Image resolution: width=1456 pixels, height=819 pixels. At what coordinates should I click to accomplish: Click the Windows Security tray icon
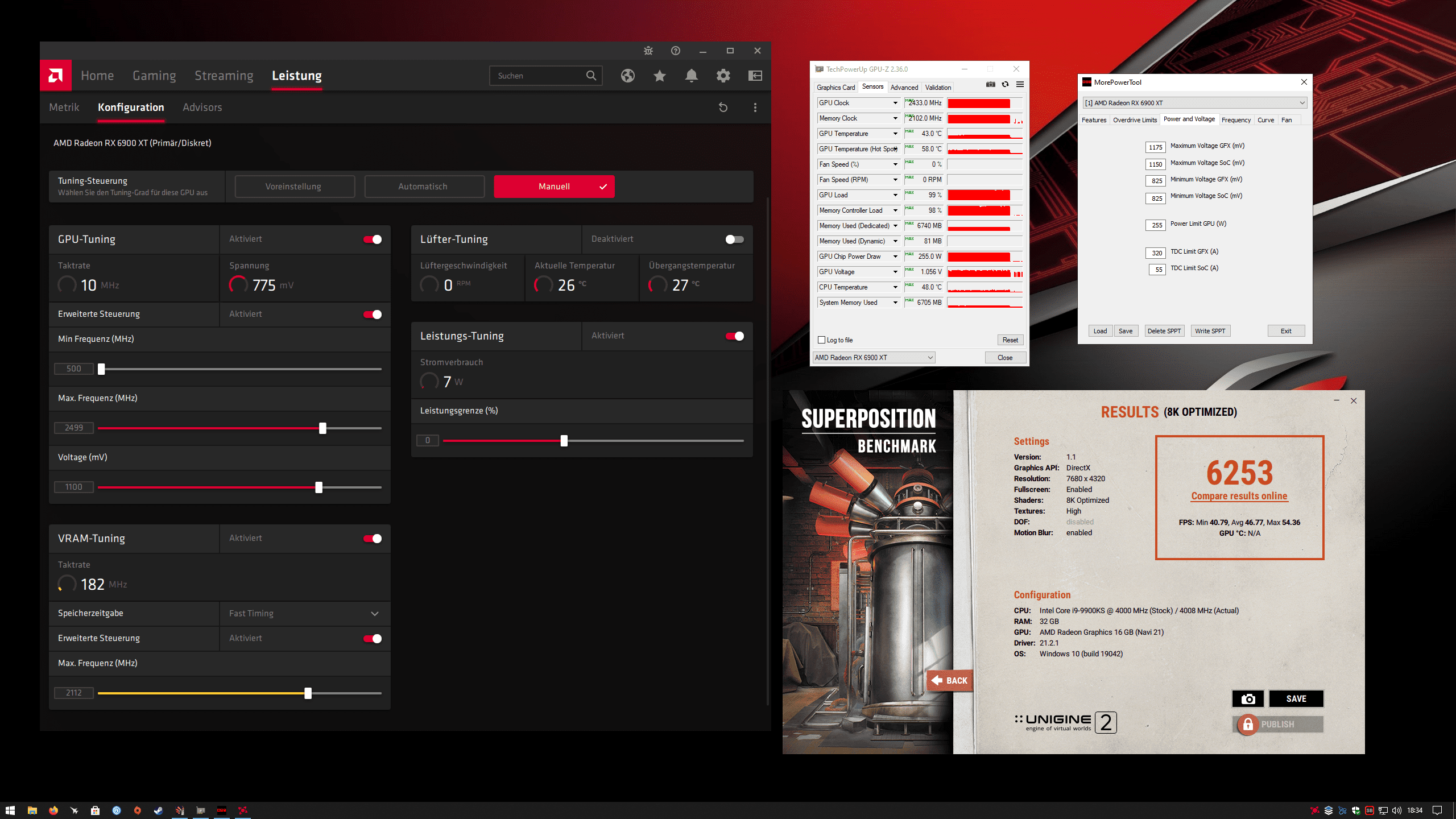tap(1356, 810)
